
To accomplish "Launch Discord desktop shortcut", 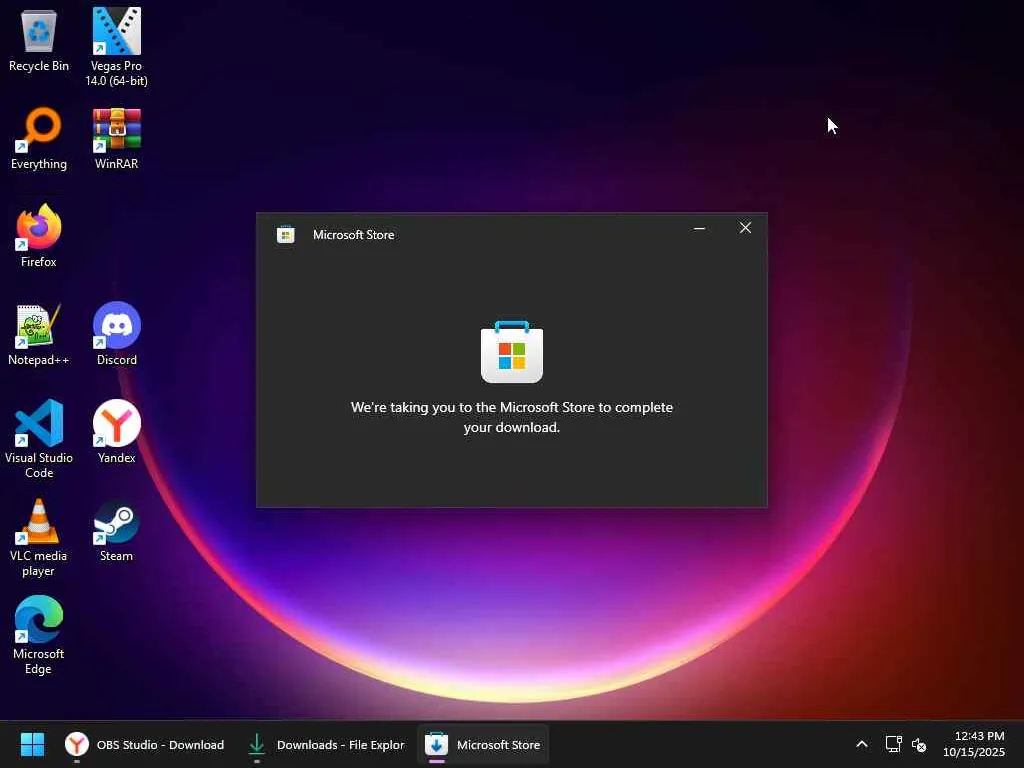I will (116, 334).
